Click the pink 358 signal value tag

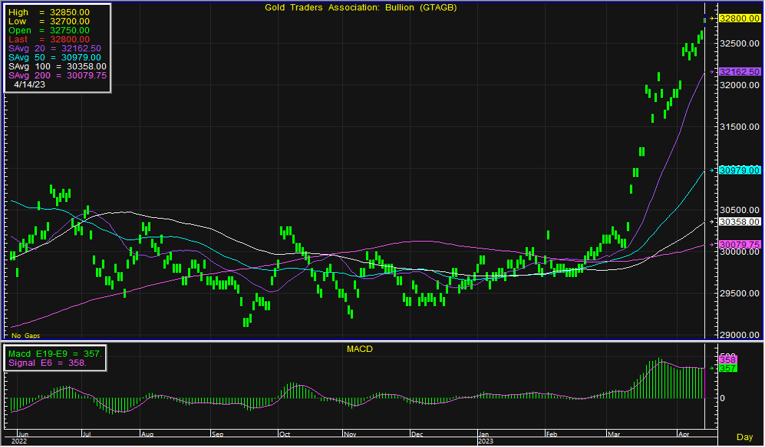point(727,358)
